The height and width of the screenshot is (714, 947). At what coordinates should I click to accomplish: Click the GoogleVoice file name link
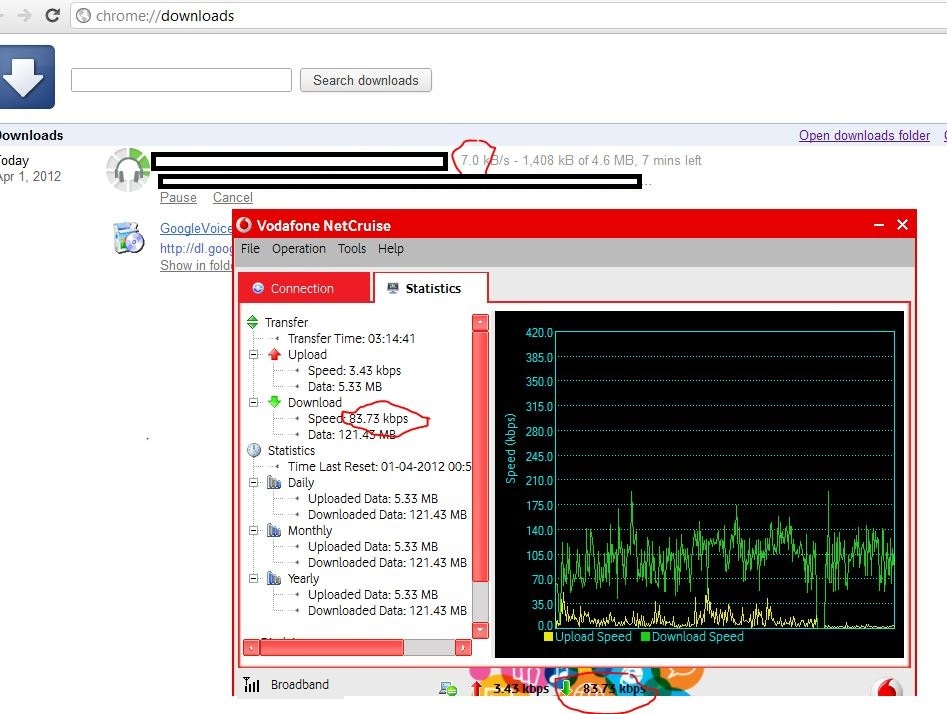point(196,228)
